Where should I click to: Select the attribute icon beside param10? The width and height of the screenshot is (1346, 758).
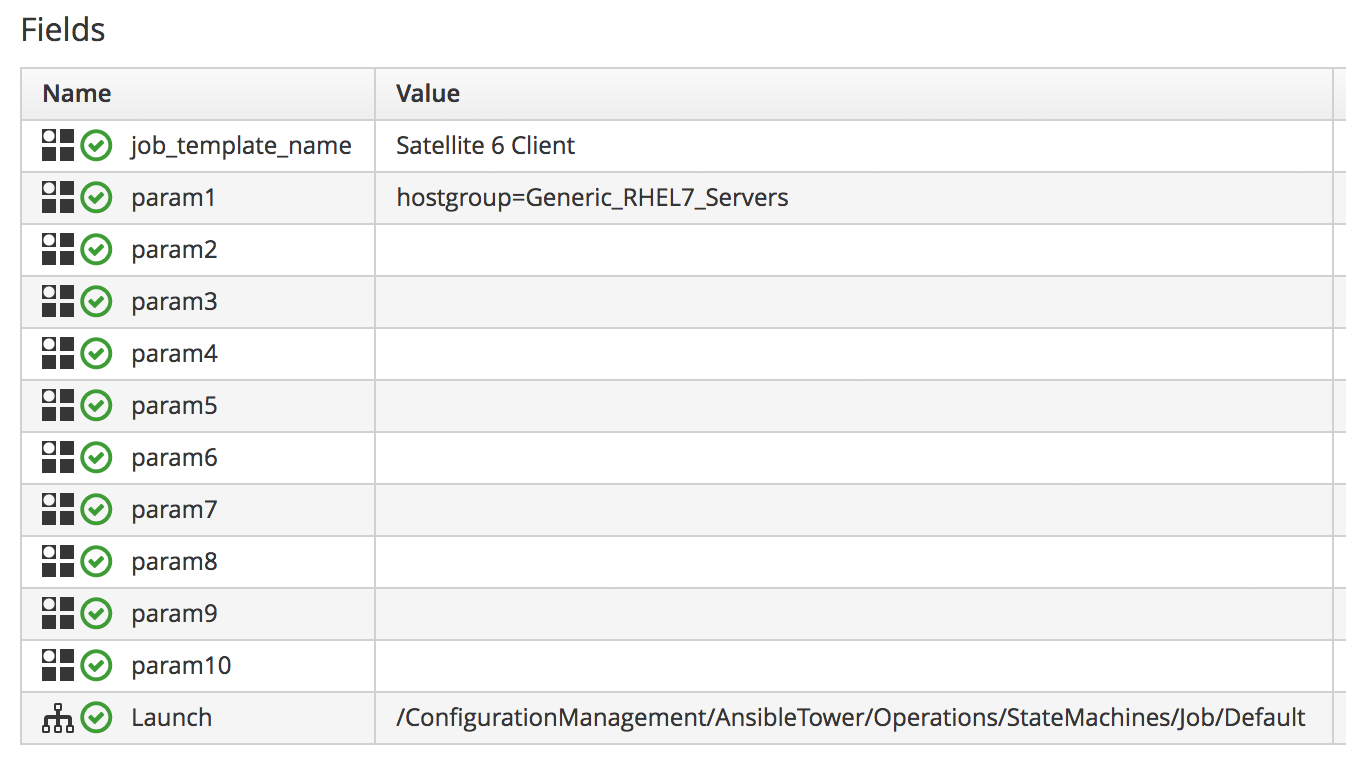pyautogui.click(x=58, y=666)
